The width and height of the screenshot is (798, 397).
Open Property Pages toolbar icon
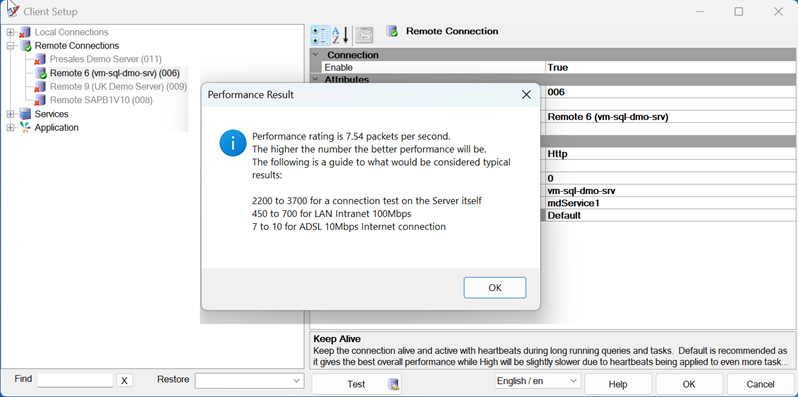pos(364,35)
